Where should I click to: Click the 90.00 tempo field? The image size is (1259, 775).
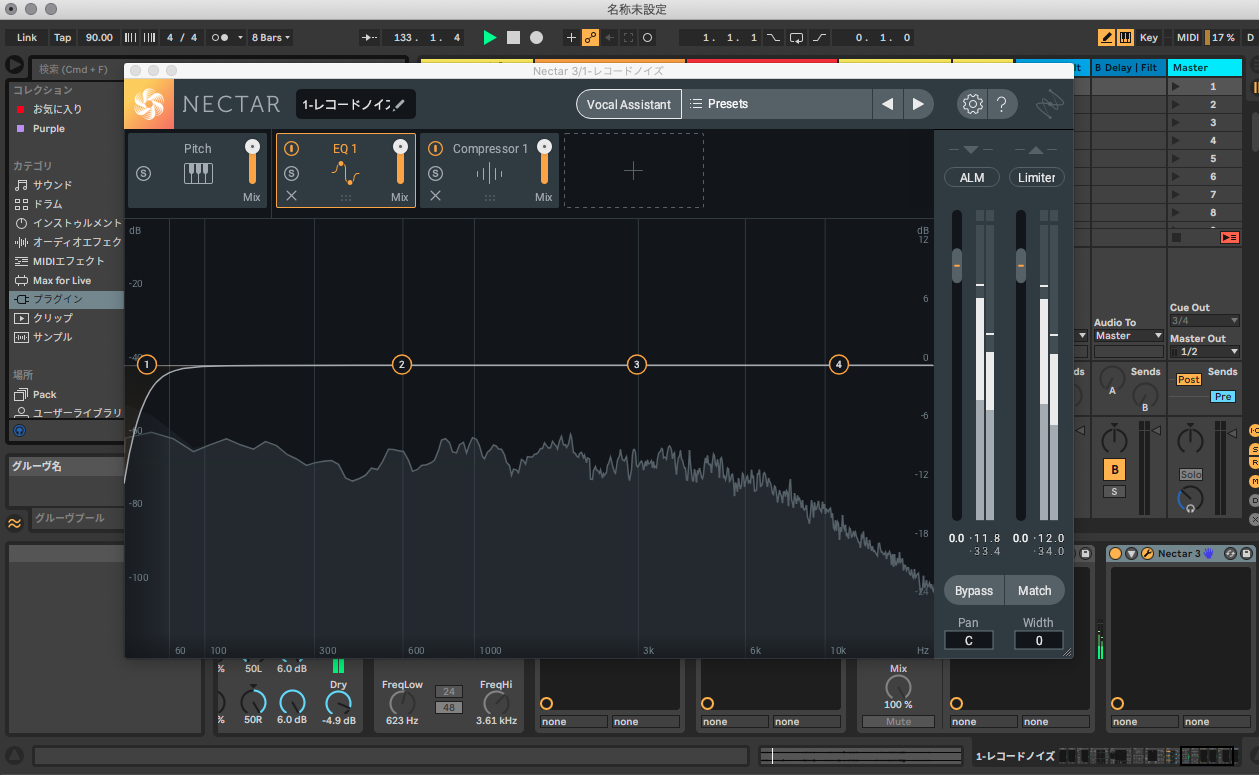click(99, 37)
